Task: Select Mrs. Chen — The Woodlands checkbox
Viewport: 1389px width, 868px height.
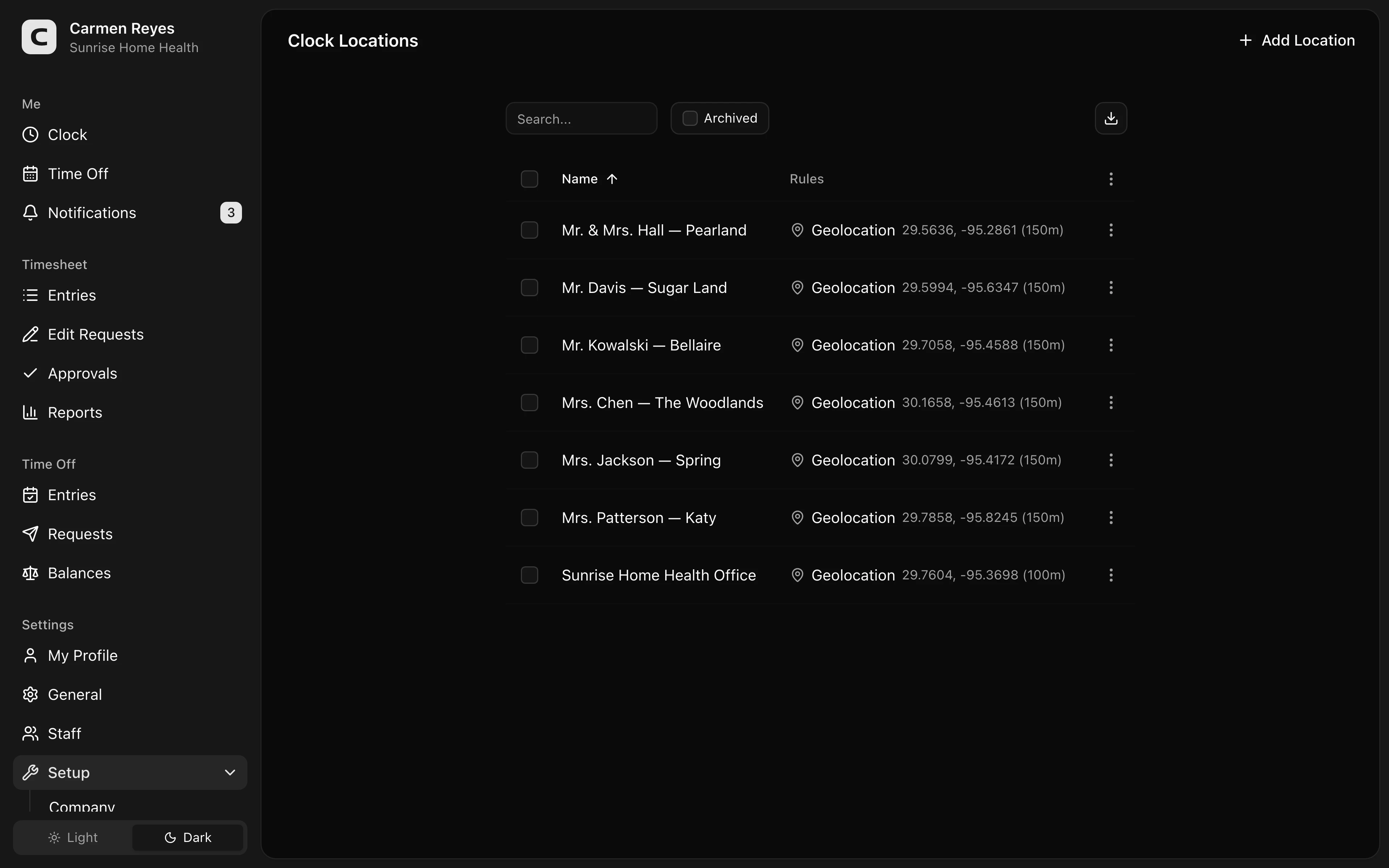Action: click(529, 403)
